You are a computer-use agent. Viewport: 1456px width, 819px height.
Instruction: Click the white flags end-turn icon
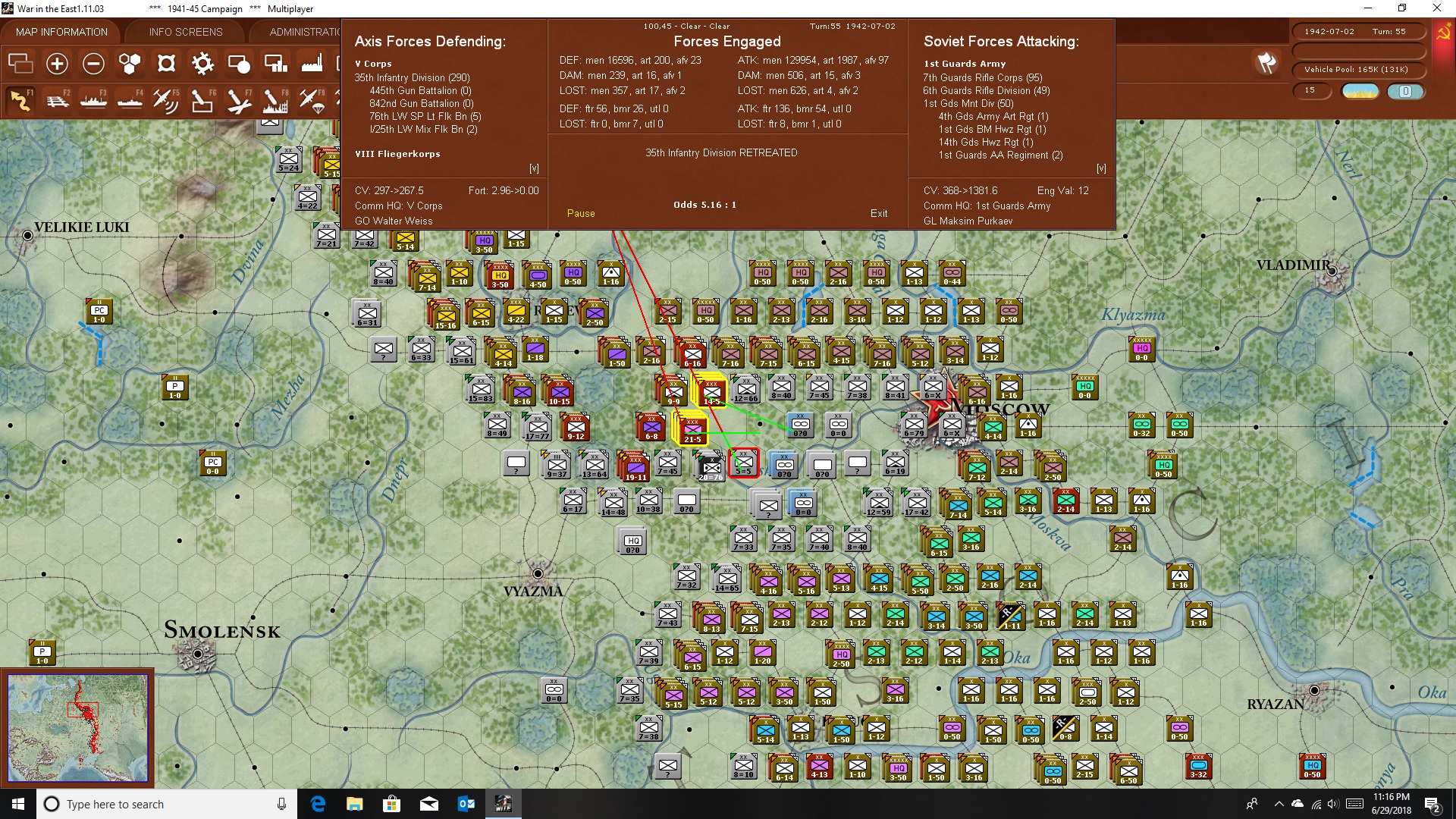tap(1266, 63)
